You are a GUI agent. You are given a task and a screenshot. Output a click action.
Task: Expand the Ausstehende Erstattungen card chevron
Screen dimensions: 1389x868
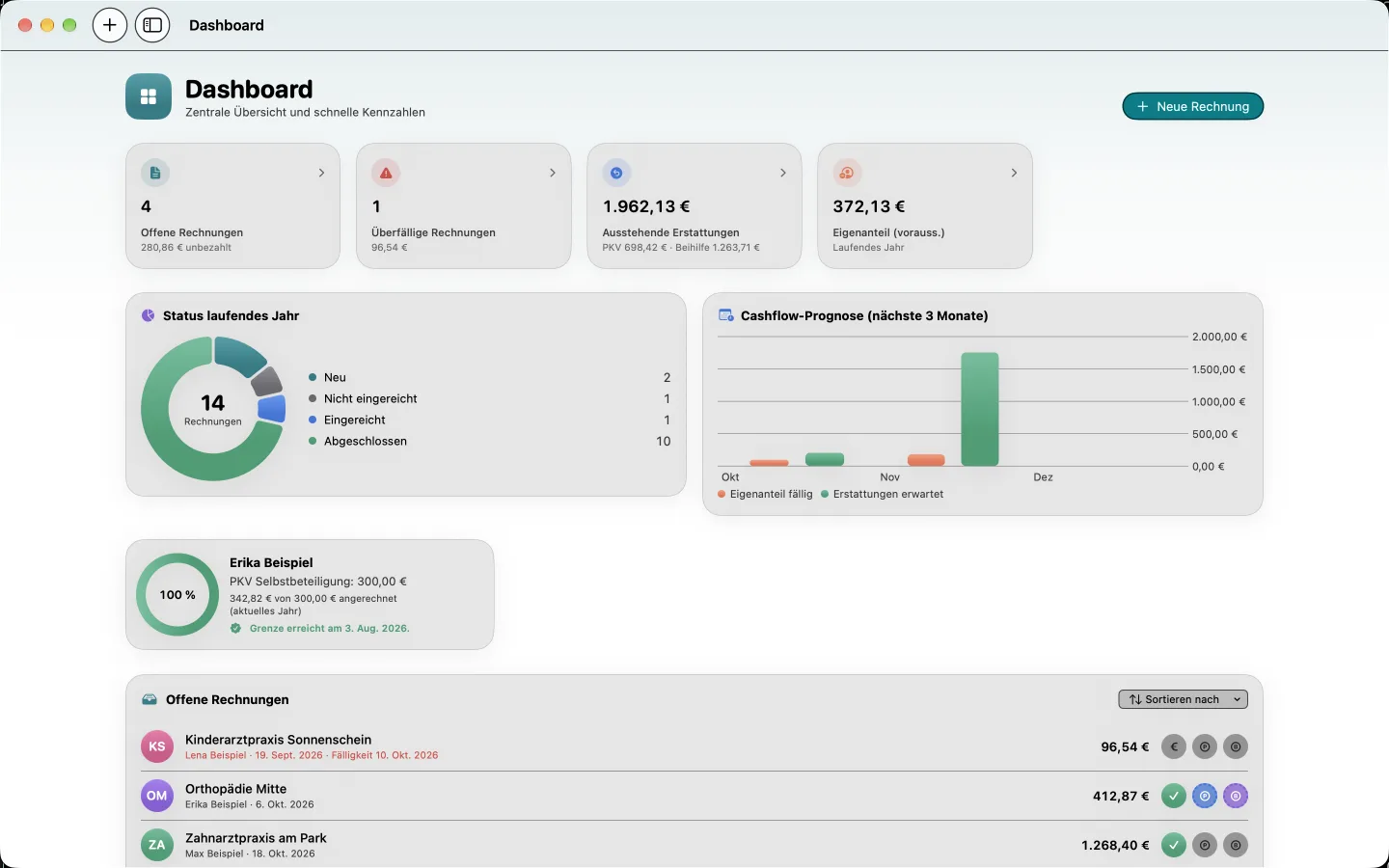(783, 173)
